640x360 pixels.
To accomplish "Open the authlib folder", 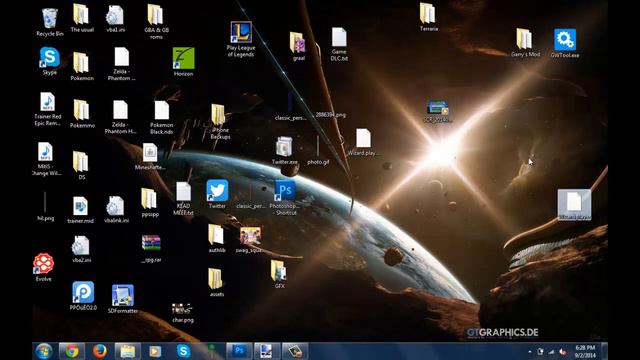I will point(217,238).
